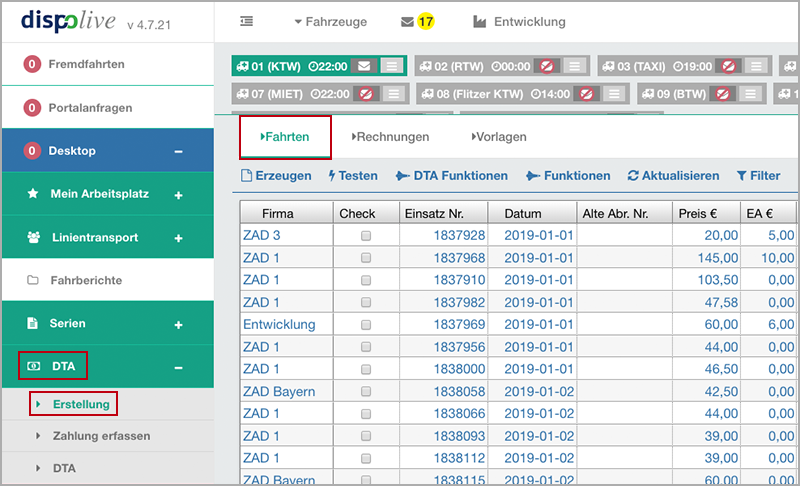Click envelope icon on vehicle 01 (KTW)

(364, 66)
